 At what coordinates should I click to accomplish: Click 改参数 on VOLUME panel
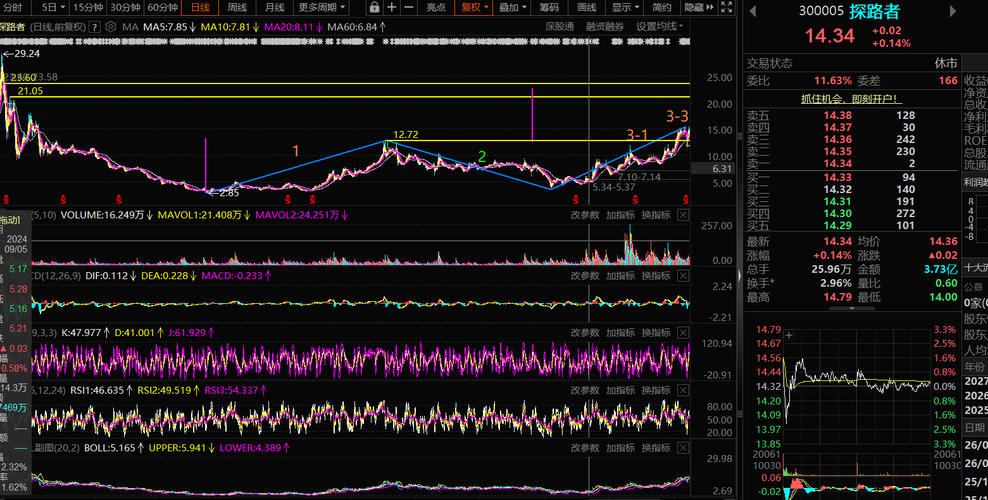[585, 215]
